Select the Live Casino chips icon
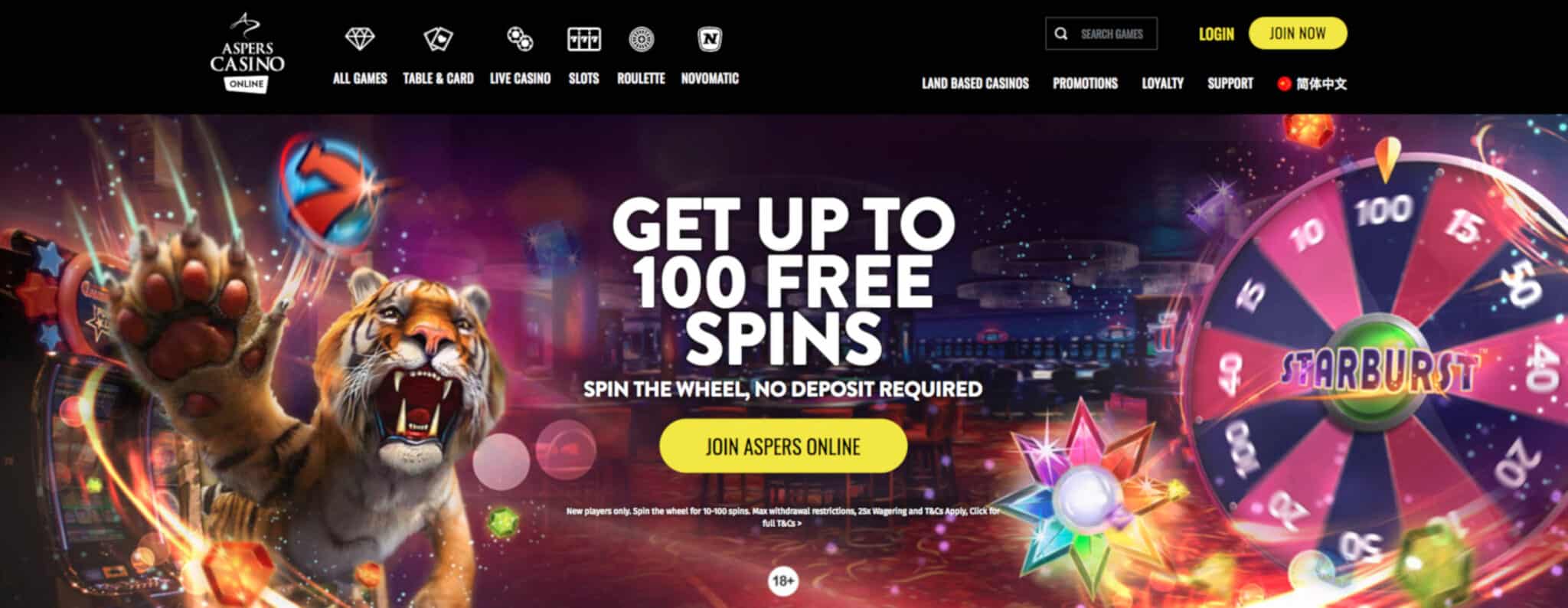The image size is (1568, 608). pyautogui.click(x=520, y=38)
